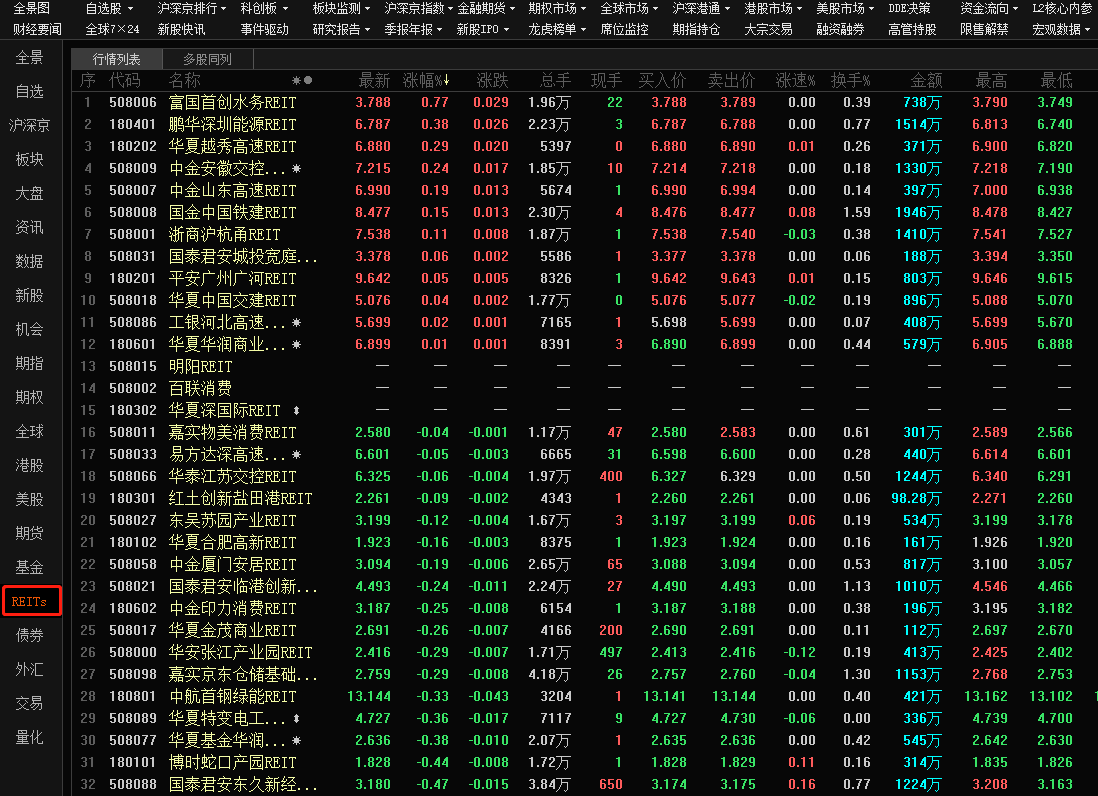Select the row 红土创新盐田港REIT
The image size is (1098, 796).
click(585, 498)
